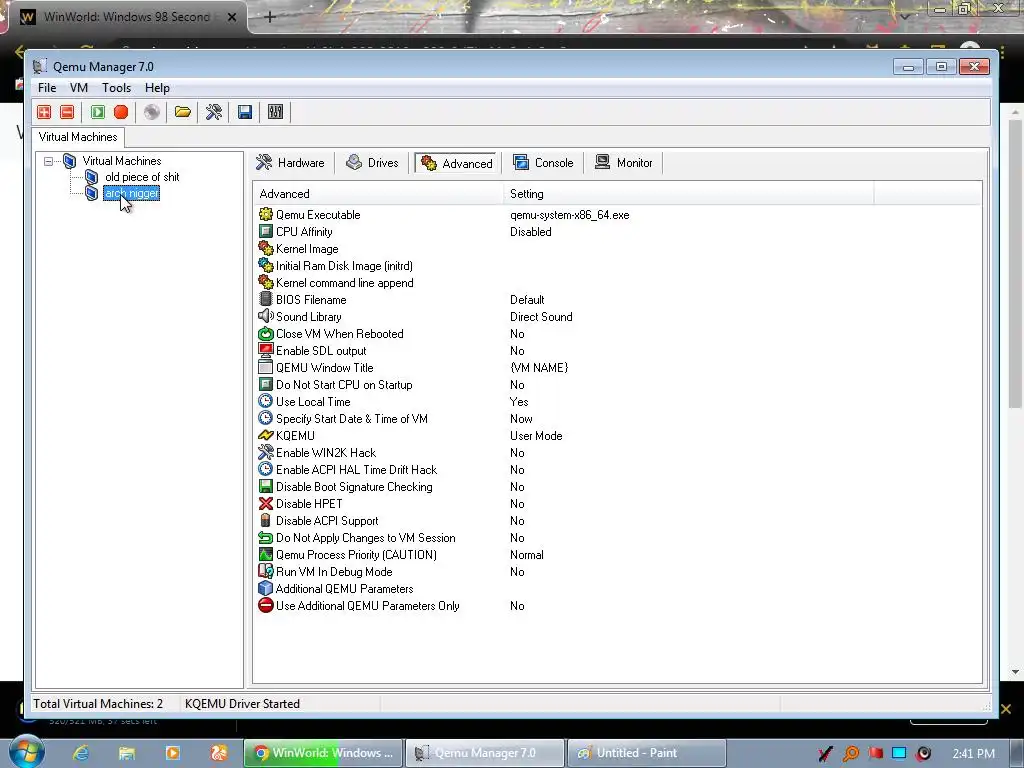Screen dimensions: 1024x768
Task: Select the Enable ACPI HAL Time Drift Hack row
Action: point(617,470)
